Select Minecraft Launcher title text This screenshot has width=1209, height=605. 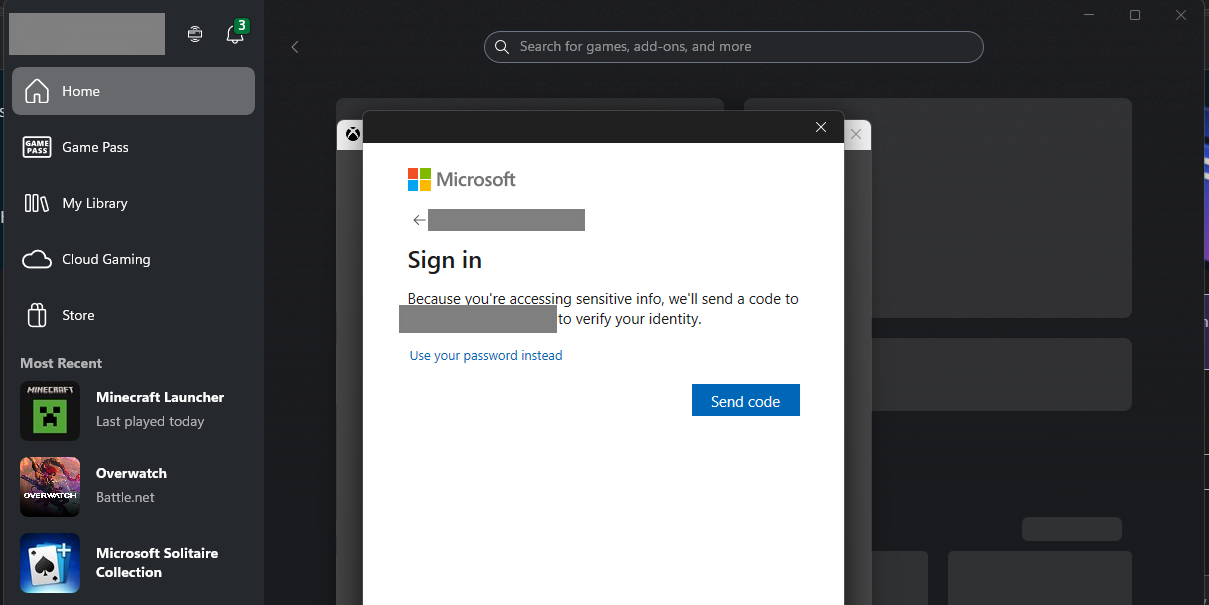pyautogui.click(x=160, y=397)
